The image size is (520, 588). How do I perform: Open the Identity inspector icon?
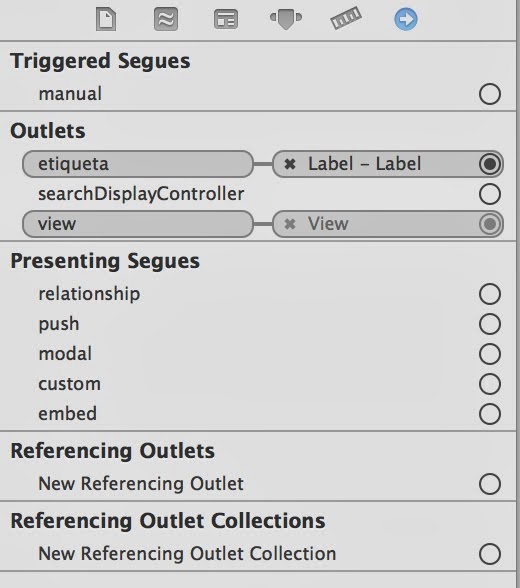(x=226, y=20)
